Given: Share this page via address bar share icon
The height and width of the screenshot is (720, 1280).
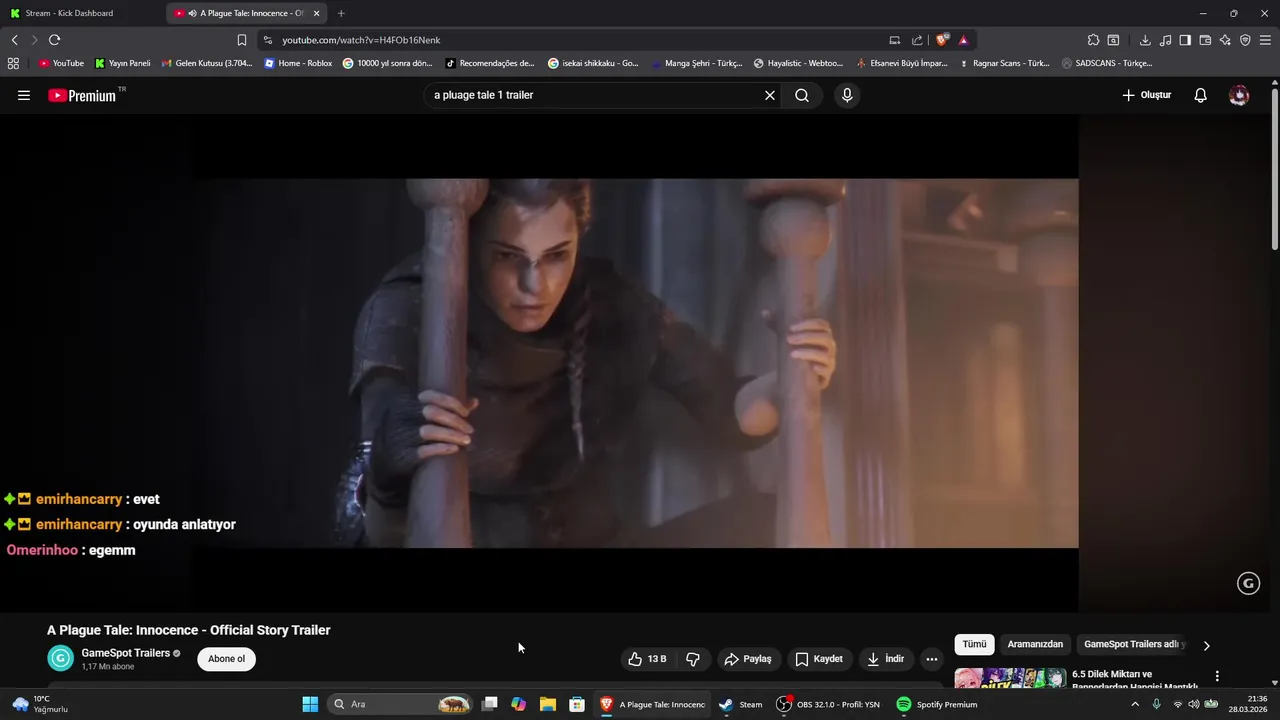Looking at the screenshot, I should (x=917, y=40).
